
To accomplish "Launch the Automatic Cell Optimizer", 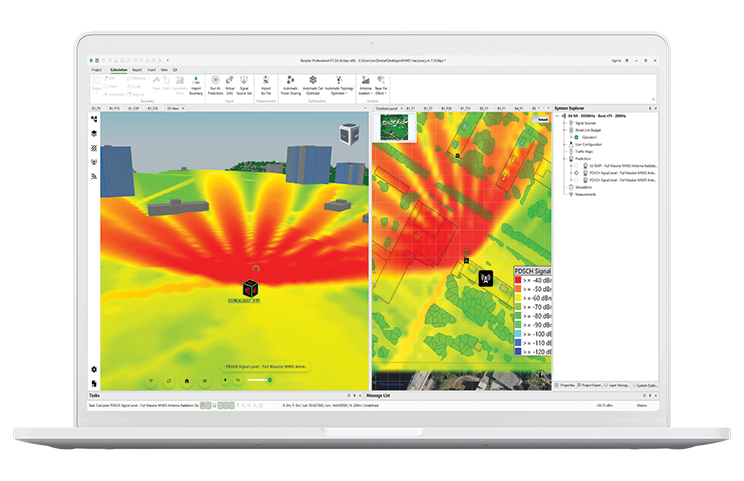I will [x=313, y=85].
